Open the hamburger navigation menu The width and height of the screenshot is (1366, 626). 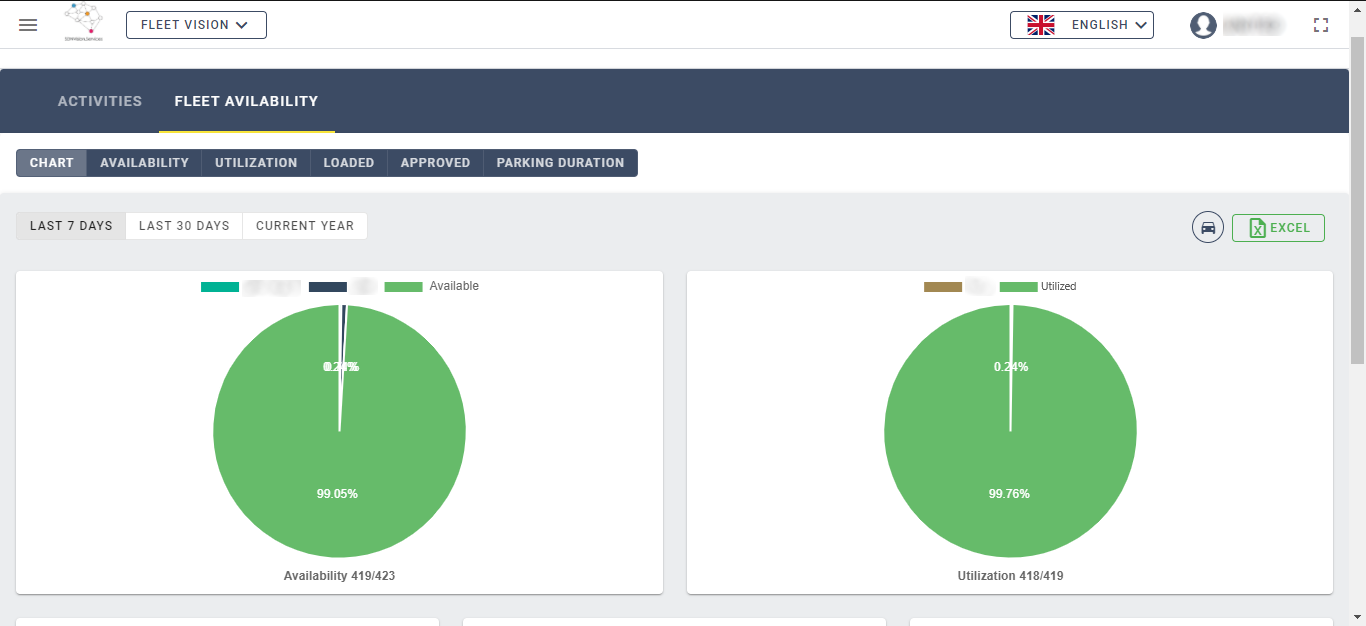[28, 25]
